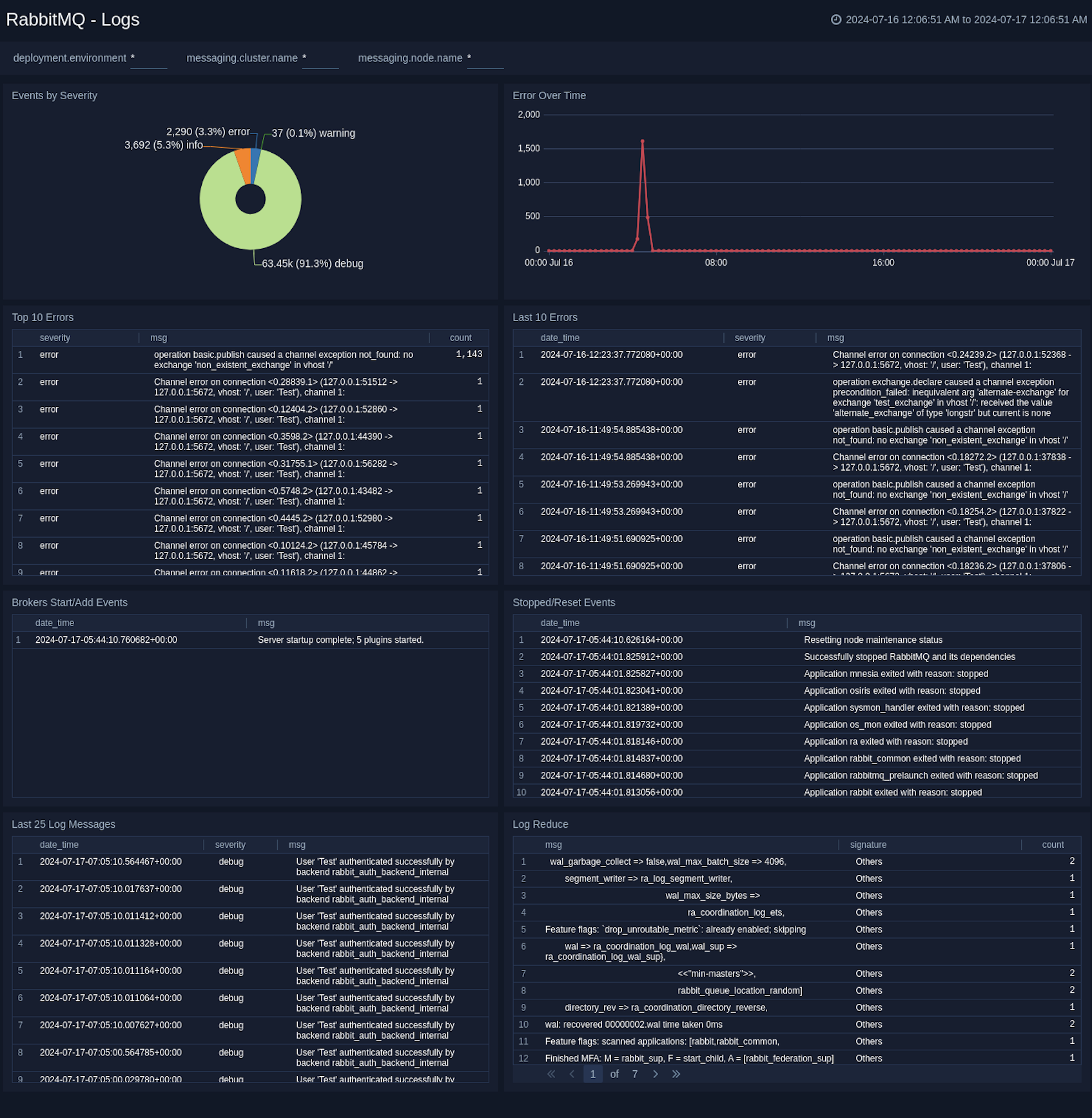Viewport: 1092px width, 1118px height.
Task: Select timestamp 2024-07-16-12:23:37.772080+00:00 in row 1
Action: 612,355
